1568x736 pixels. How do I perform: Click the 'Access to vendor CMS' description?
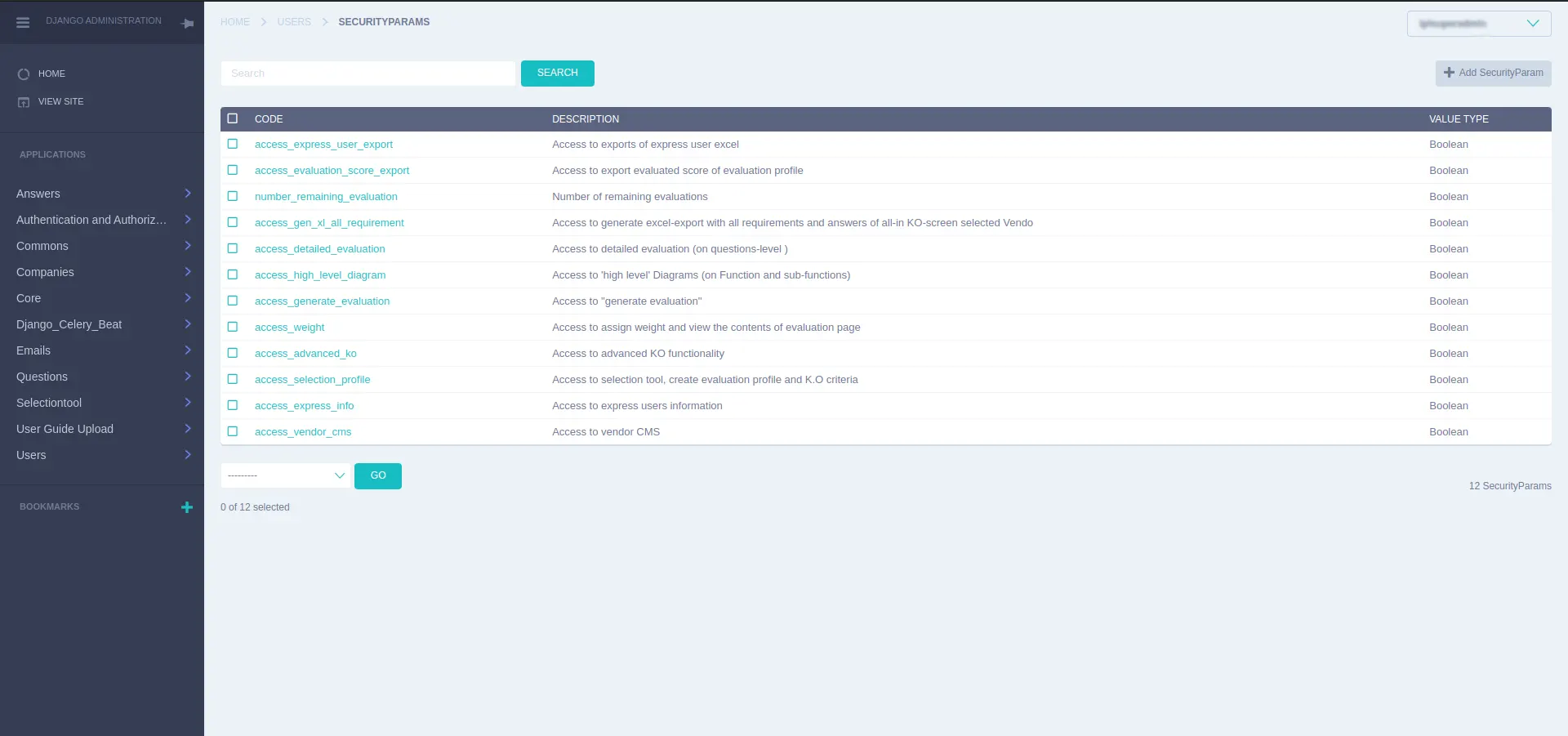(606, 432)
